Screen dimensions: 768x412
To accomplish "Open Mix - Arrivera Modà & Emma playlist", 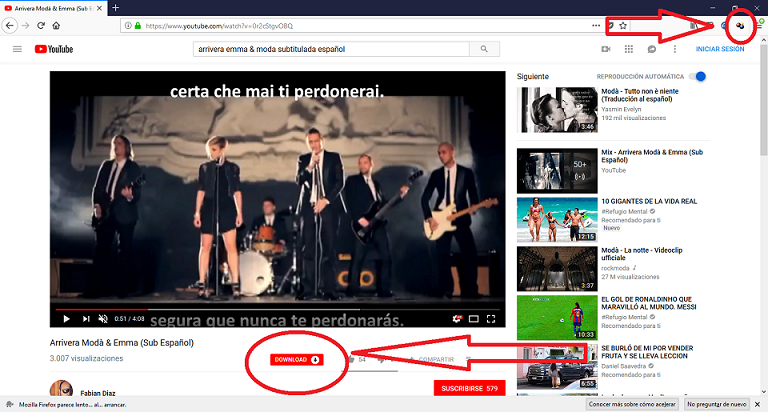I will coord(652,156).
